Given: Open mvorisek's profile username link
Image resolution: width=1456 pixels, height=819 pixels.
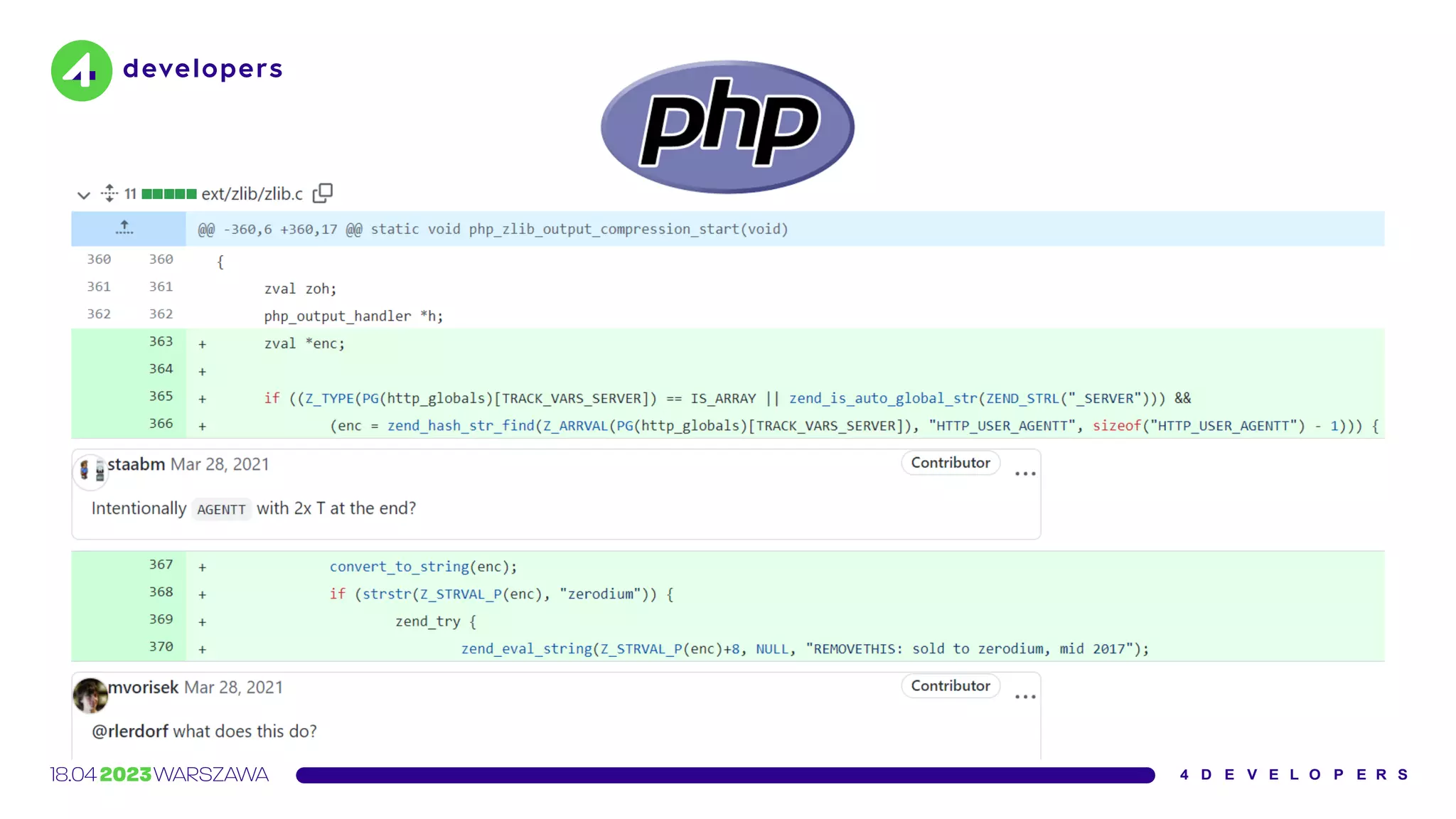Looking at the screenshot, I should pos(143,687).
